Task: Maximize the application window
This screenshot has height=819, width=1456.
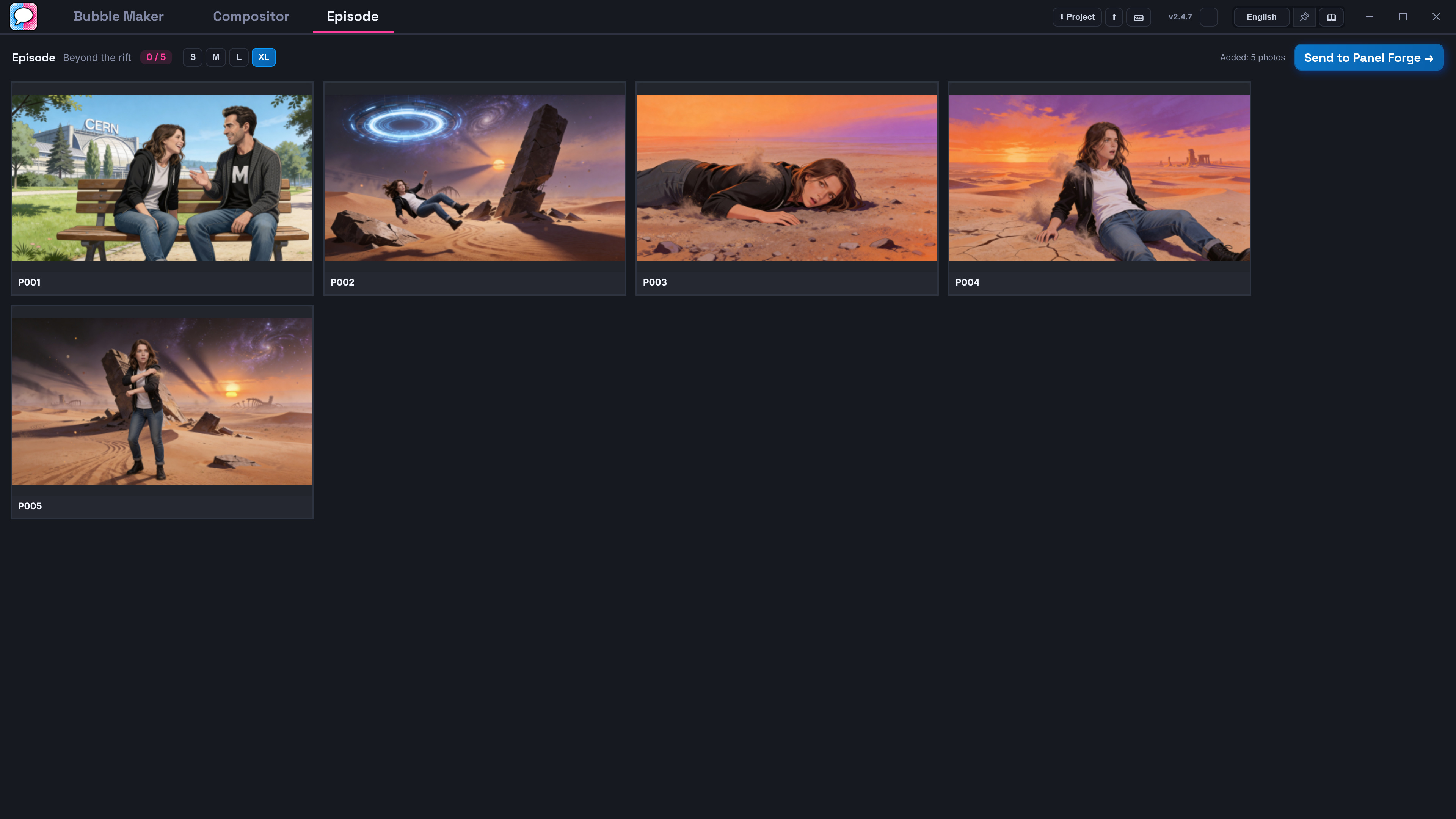Action: (x=1403, y=17)
